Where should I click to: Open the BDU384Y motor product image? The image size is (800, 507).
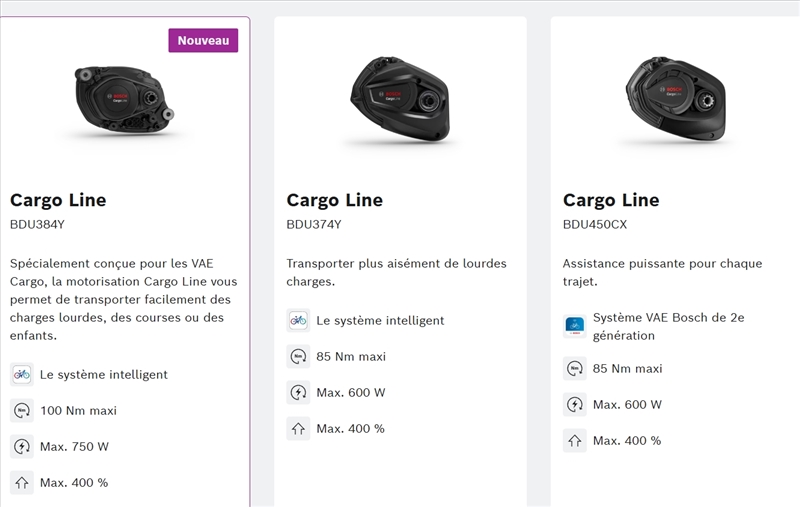click(124, 100)
